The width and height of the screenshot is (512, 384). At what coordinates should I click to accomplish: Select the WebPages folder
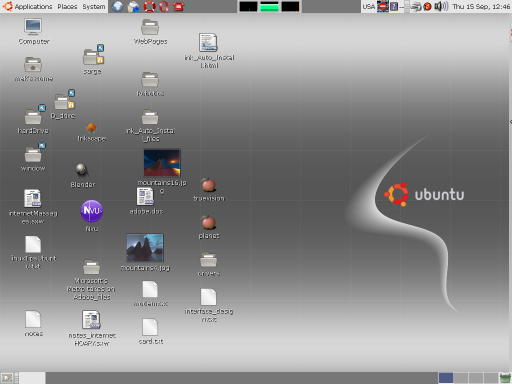[x=150, y=27]
